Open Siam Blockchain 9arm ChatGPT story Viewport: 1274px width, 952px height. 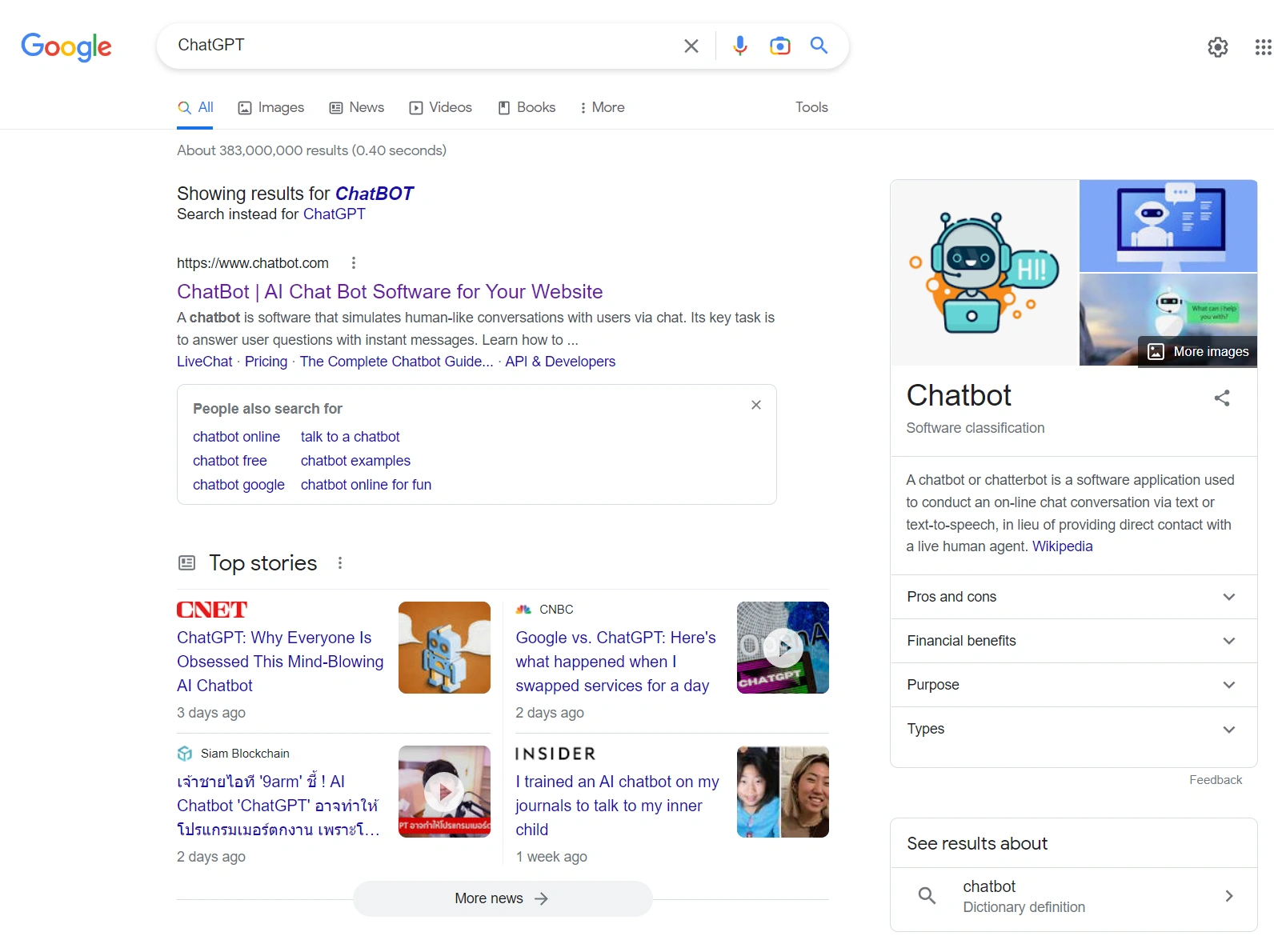coord(278,806)
